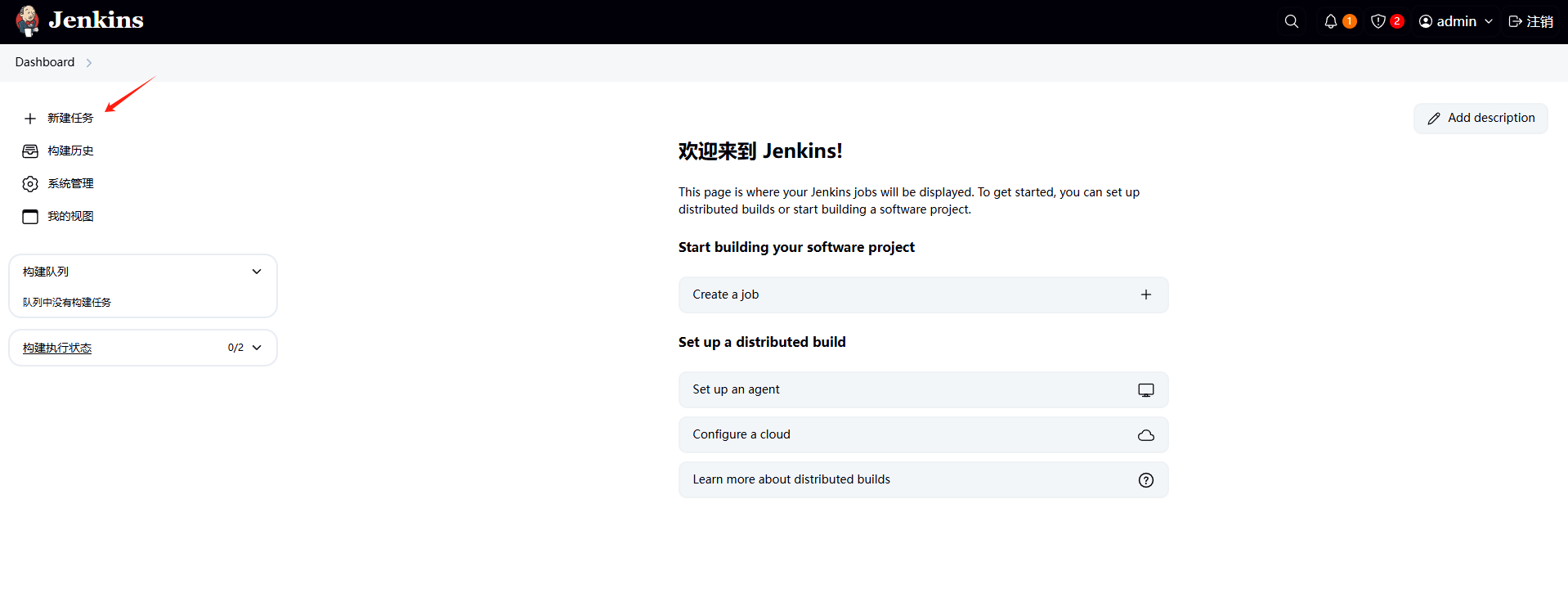Open the notifications bell icon
This screenshot has height=598, width=1568.
(x=1331, y=21)
